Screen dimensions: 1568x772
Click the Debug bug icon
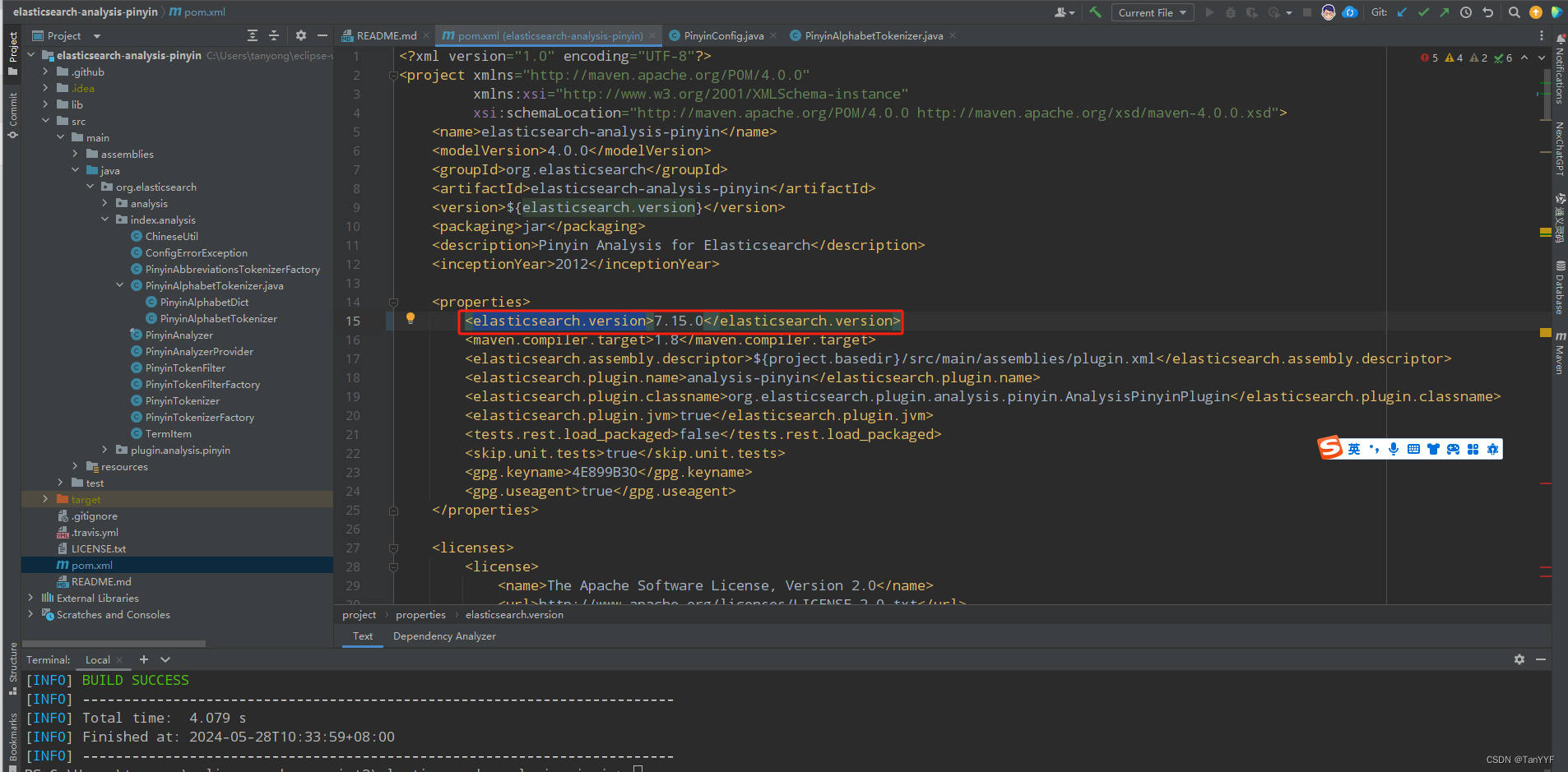point(1231,12)
